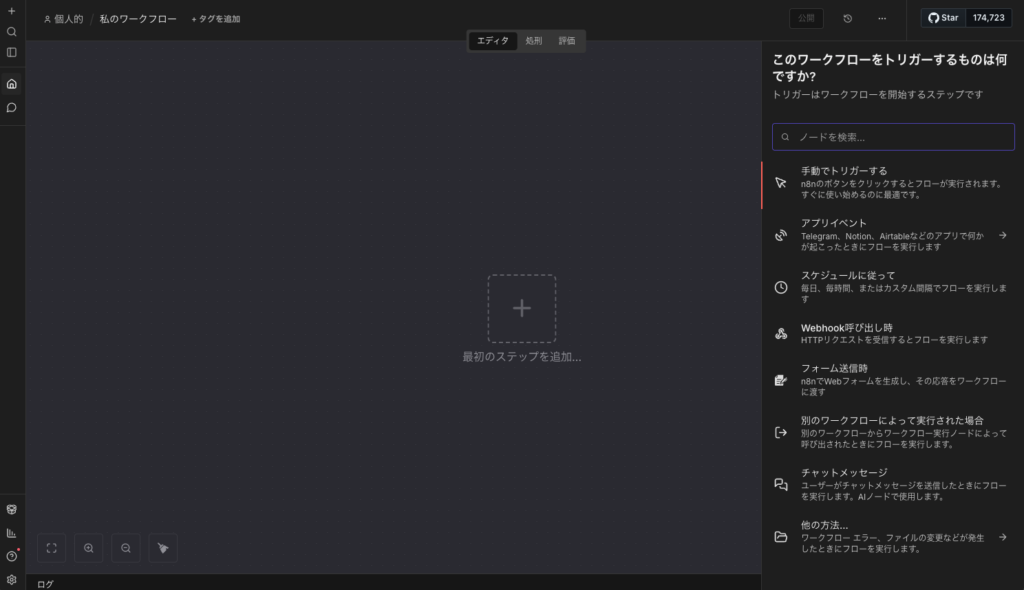Image resolution: width=1024 pixels, height=590 pixels.
Task: Click the zoom out magnifier button
Action: pos(126,548)
